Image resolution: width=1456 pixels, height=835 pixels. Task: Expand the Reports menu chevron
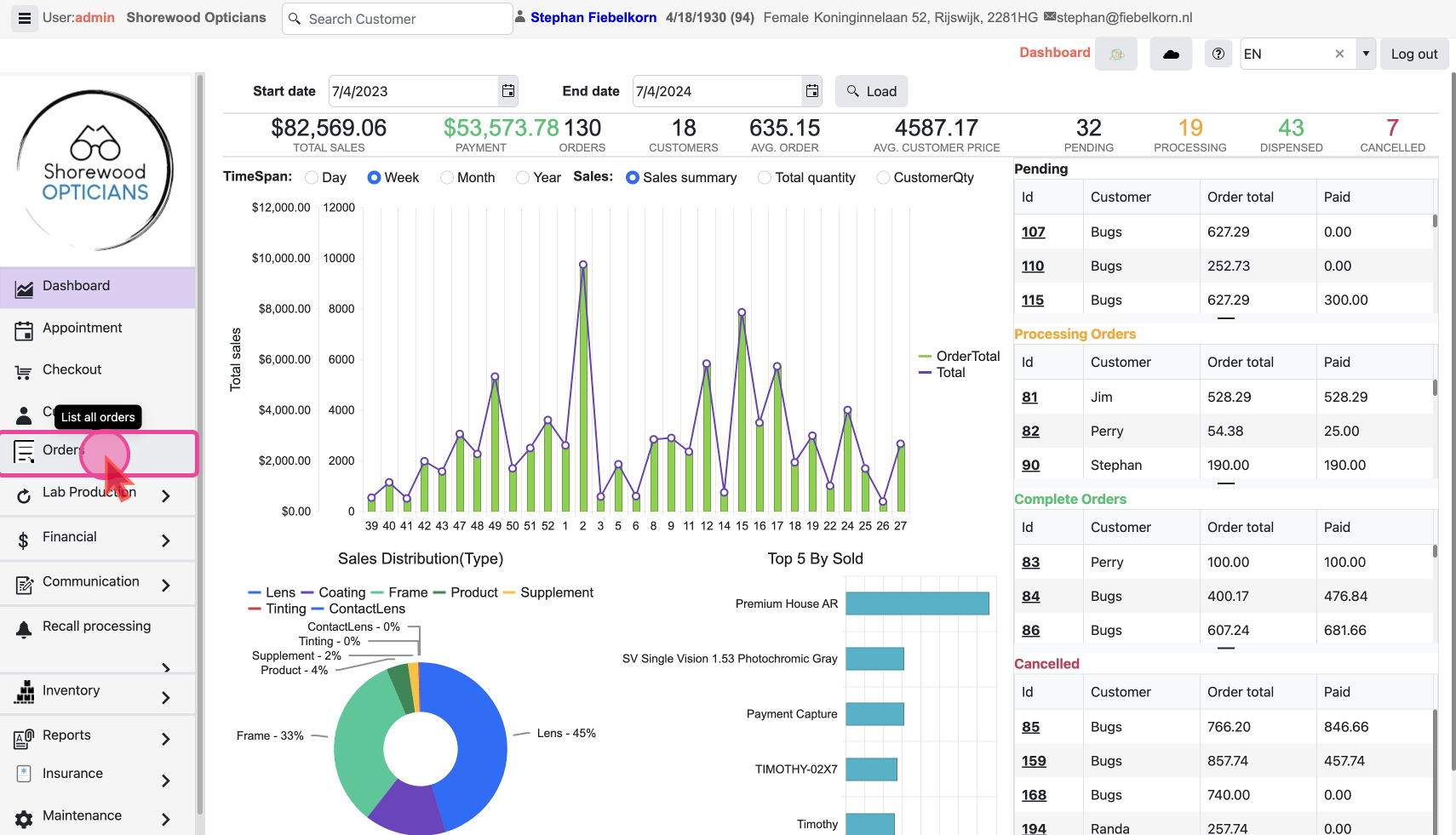click(x=166, y=739)
